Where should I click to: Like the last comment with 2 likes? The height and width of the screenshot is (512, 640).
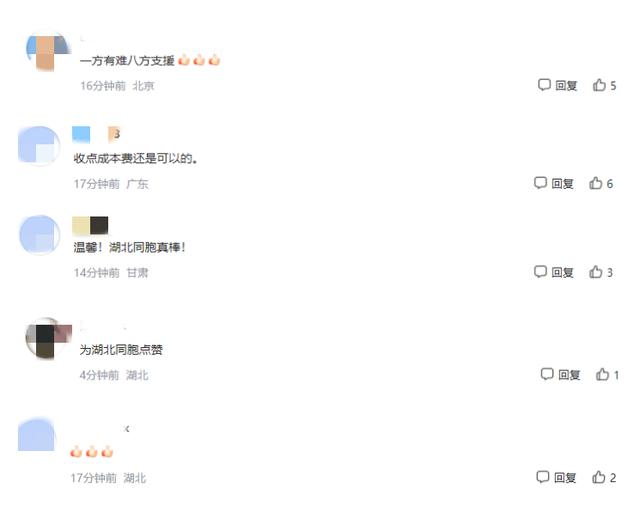click(599, 477)
